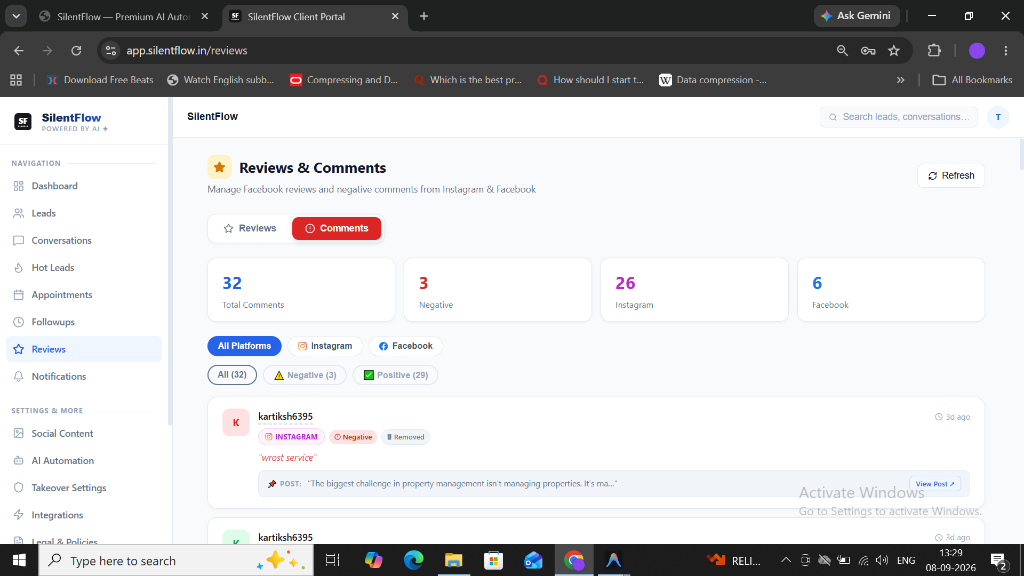Go to Conversations in sidebar
The width and height of the screenshot is (1024, 576).
pyautogui.click(x=84, y=240)
